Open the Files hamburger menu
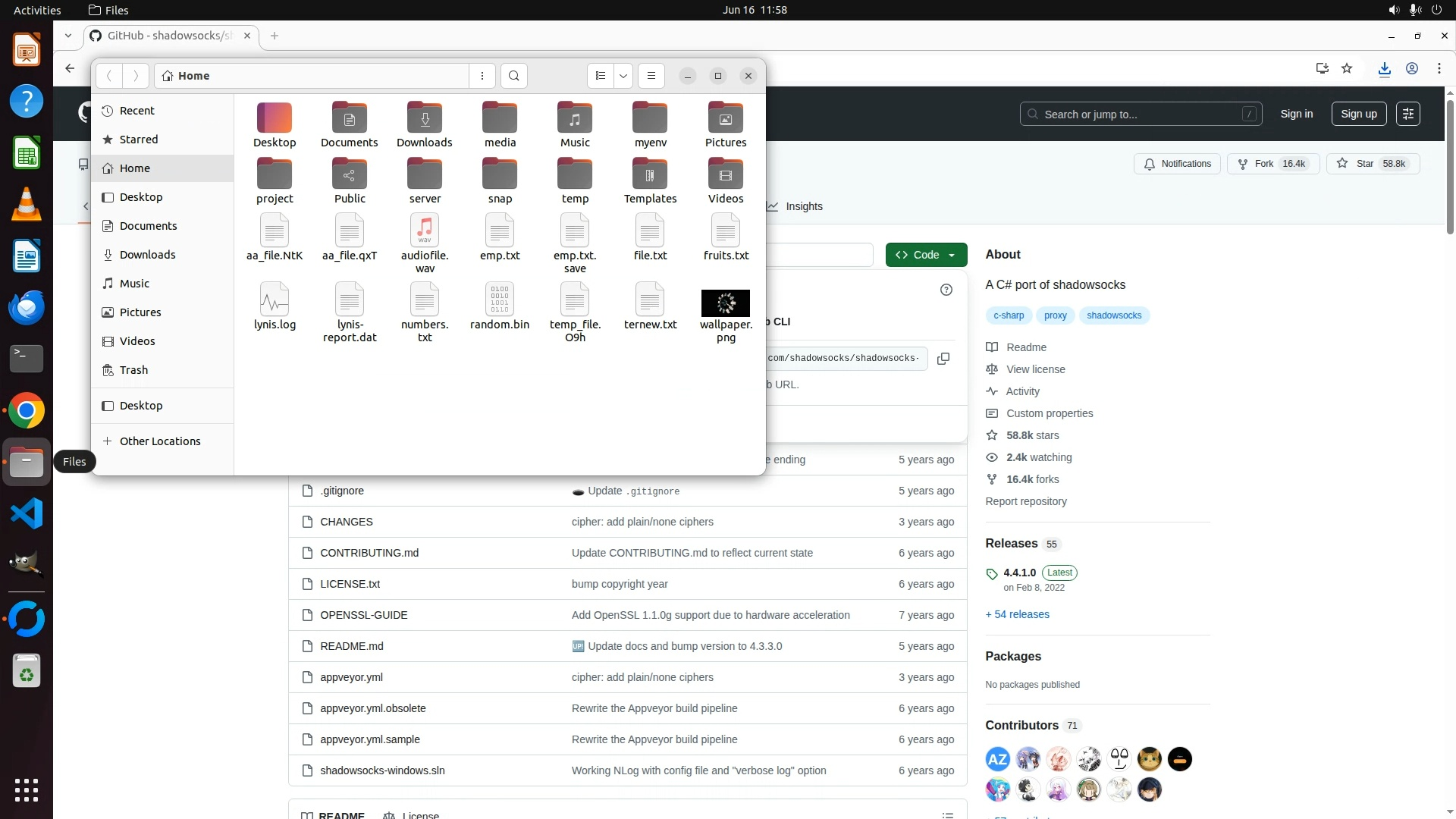This screenshot has width=1456, height=819. point(651,76)
